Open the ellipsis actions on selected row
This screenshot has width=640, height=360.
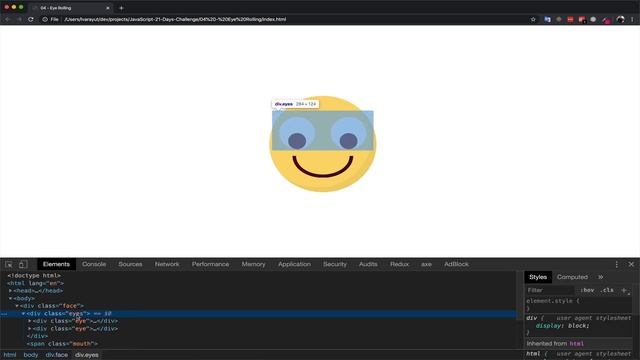coord(3,314)
